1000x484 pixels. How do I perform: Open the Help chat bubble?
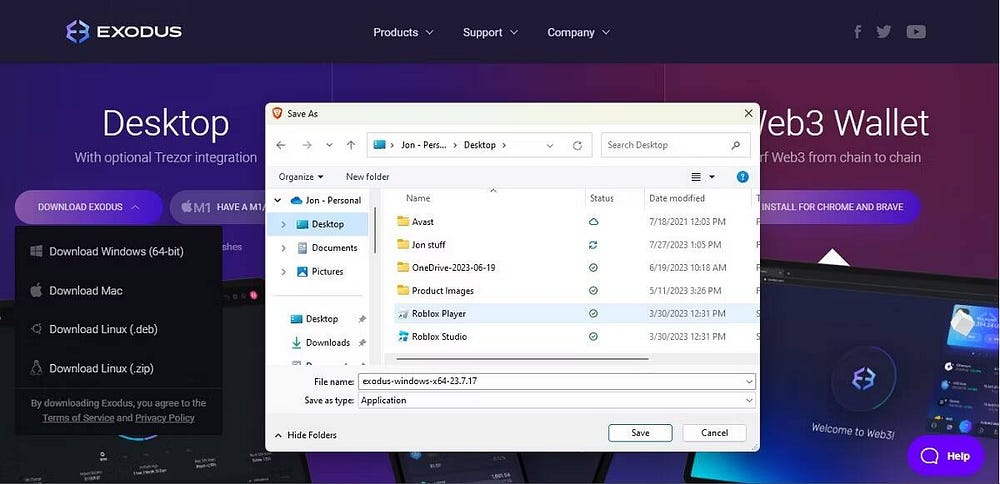945,455
